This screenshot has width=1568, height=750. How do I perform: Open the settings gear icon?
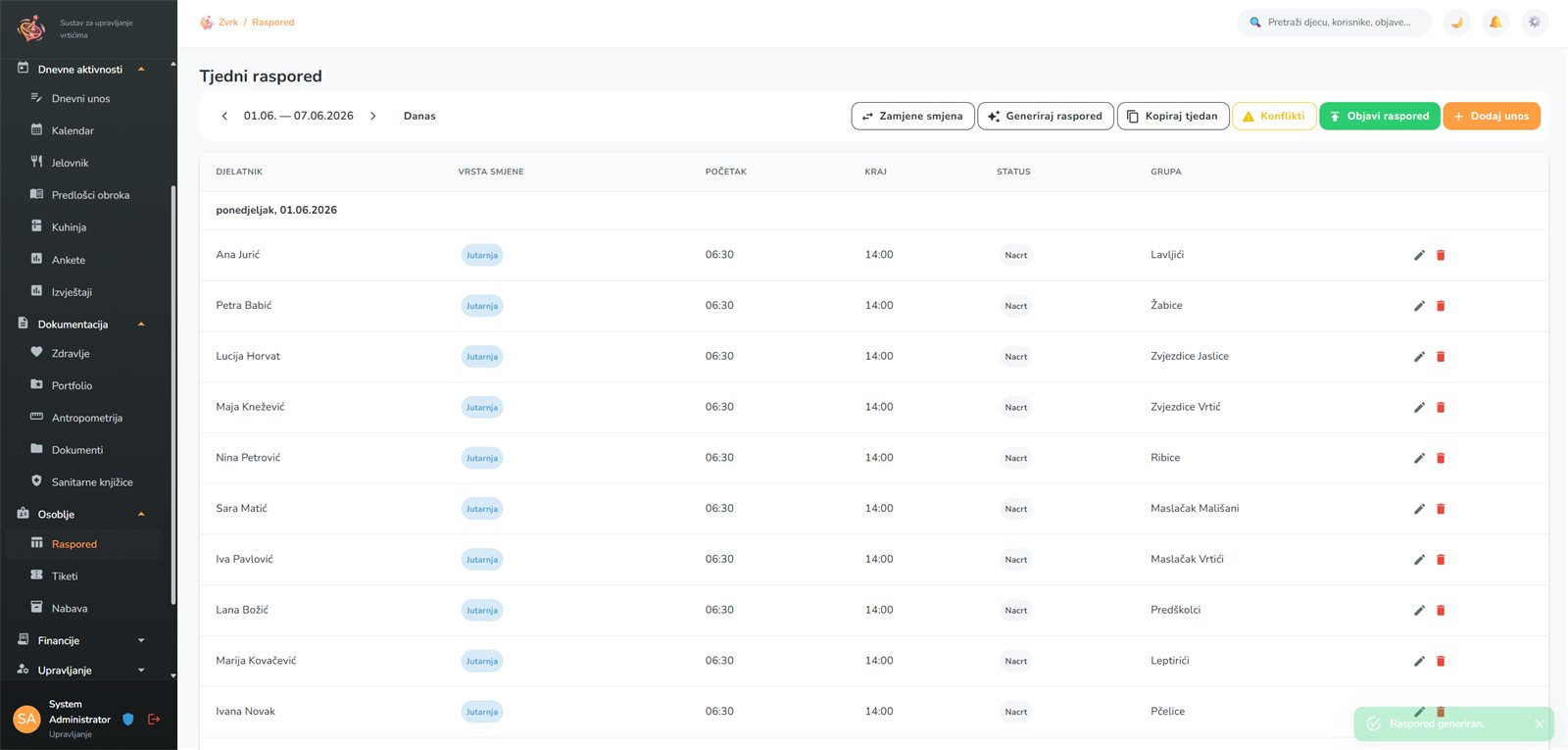[1535, 22]
